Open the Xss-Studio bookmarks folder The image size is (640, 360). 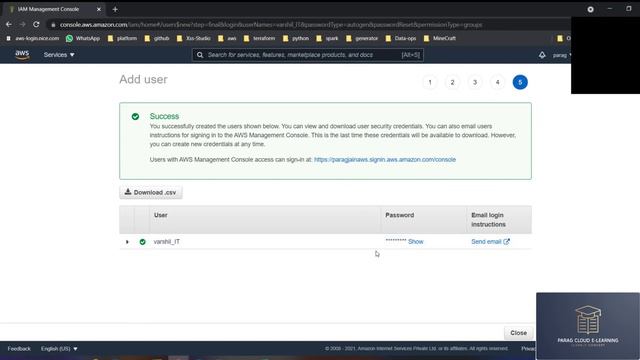tap(194, 38)
